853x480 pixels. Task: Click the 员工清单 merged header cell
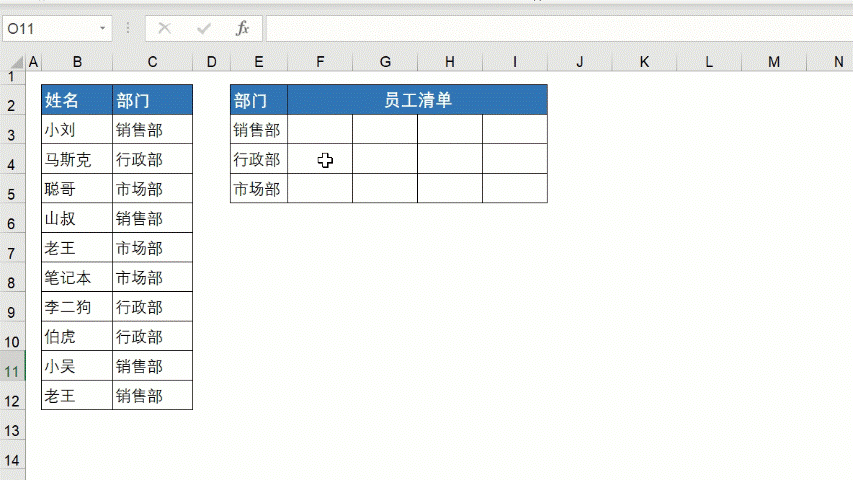pyautogui.click(x=417, y=100)
